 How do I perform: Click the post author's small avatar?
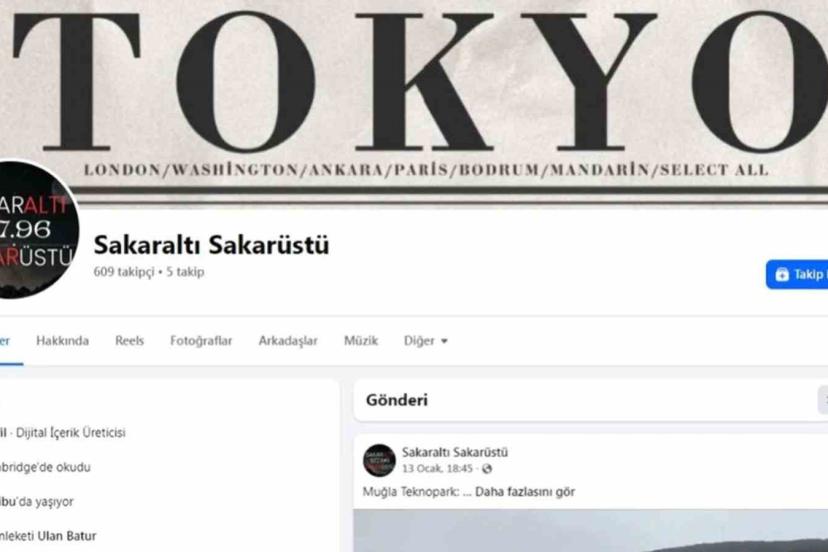tap(379, 460)
